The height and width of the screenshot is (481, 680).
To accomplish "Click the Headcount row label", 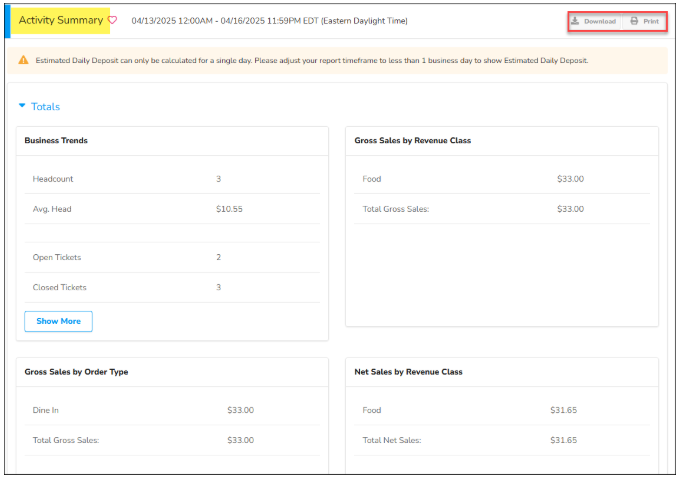I will point(53,179).
